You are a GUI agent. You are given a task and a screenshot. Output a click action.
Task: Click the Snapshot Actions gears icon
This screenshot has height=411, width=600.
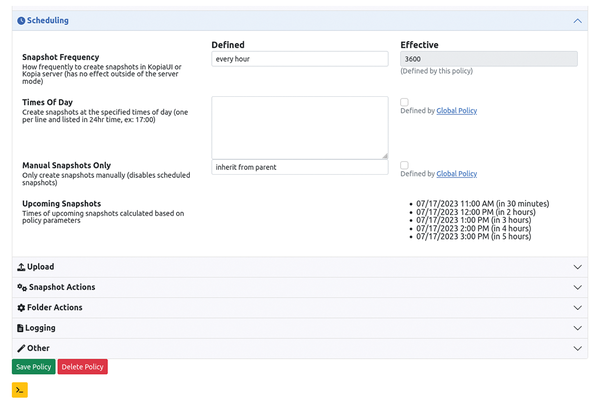(x=21, y=287)
